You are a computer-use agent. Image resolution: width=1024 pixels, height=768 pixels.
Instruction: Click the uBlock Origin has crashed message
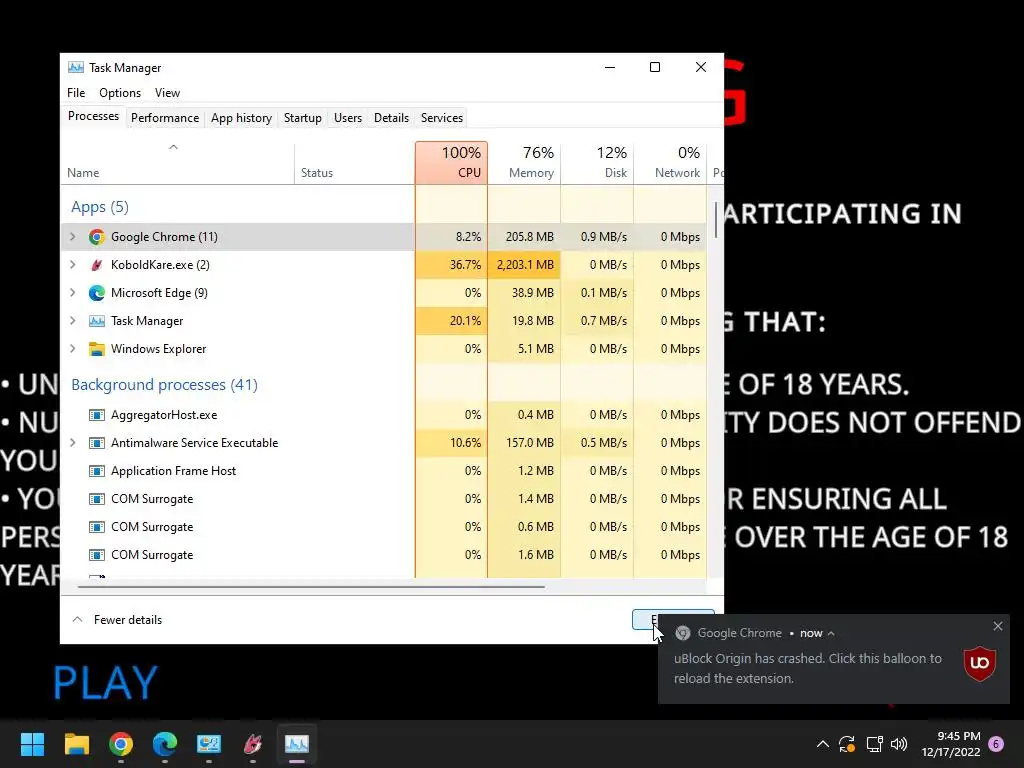click(808, 668)
